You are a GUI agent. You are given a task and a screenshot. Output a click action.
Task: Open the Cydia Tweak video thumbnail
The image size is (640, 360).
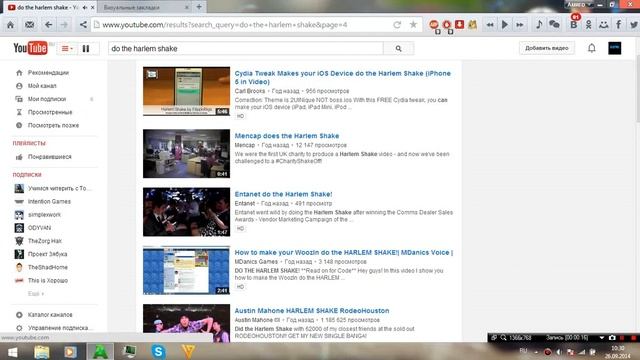pyautogui.click(x=187, y=91)
